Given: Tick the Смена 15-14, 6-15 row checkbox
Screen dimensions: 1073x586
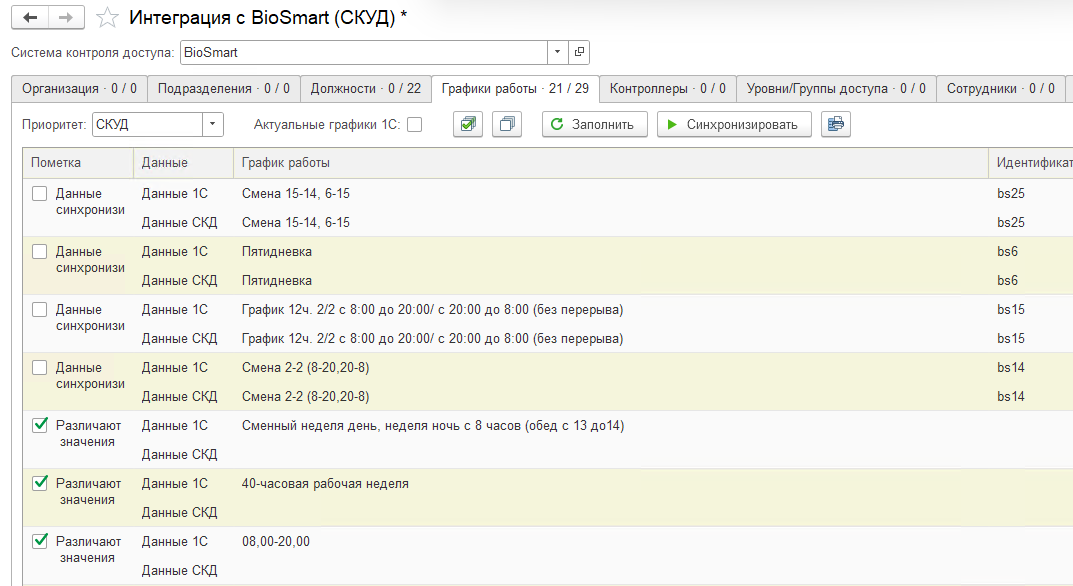Looking at the screenshot, I should point(40,194).
